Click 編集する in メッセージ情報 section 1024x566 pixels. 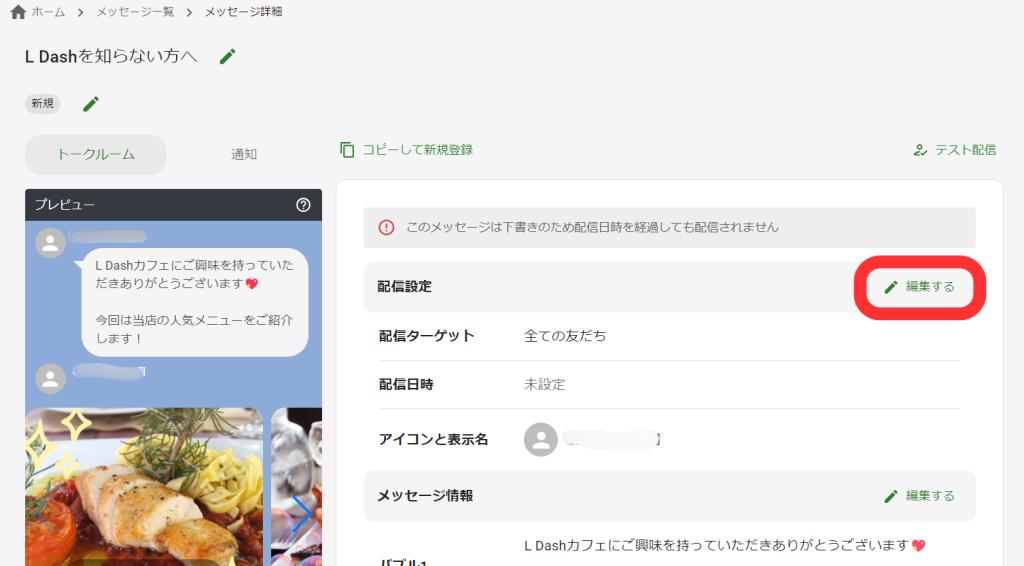point(920,496)
